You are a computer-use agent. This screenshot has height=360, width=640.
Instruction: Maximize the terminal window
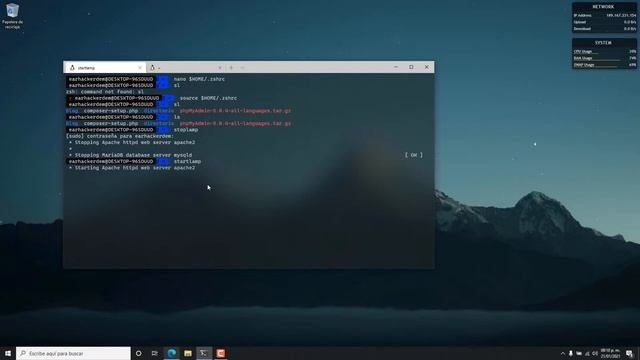[x=411, y=67]
